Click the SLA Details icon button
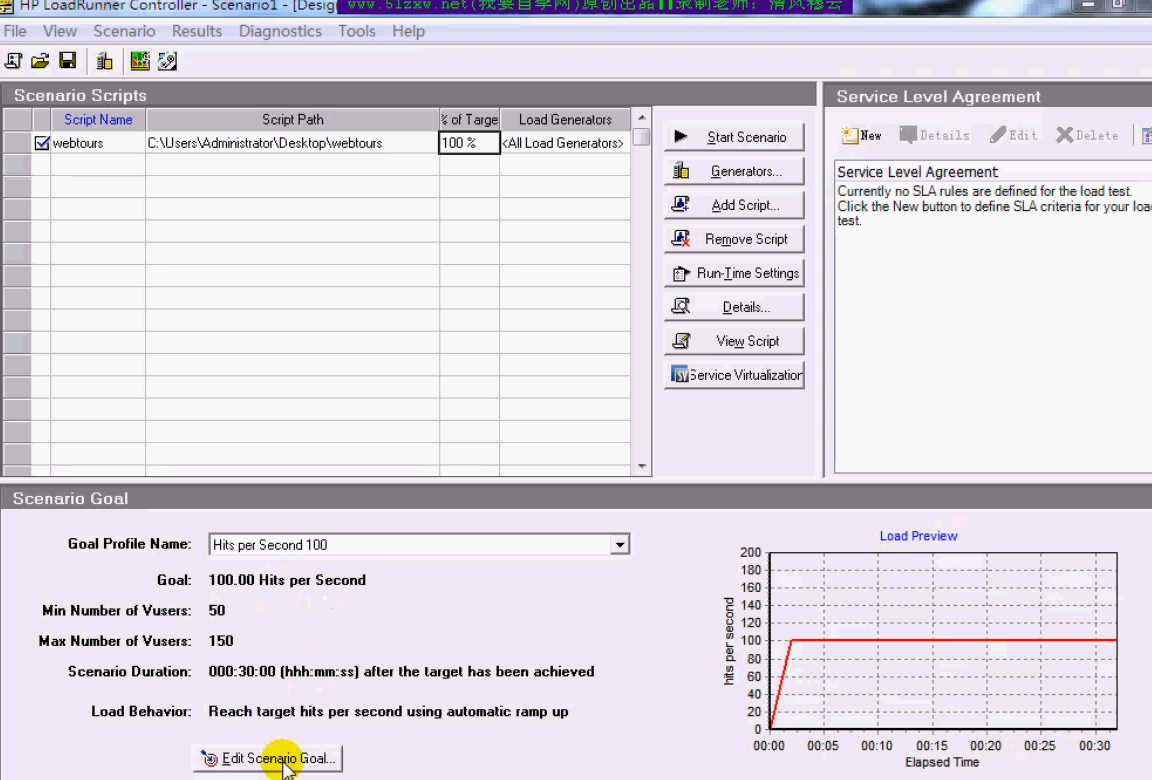 pyautogui.click(x=934, y=135)
